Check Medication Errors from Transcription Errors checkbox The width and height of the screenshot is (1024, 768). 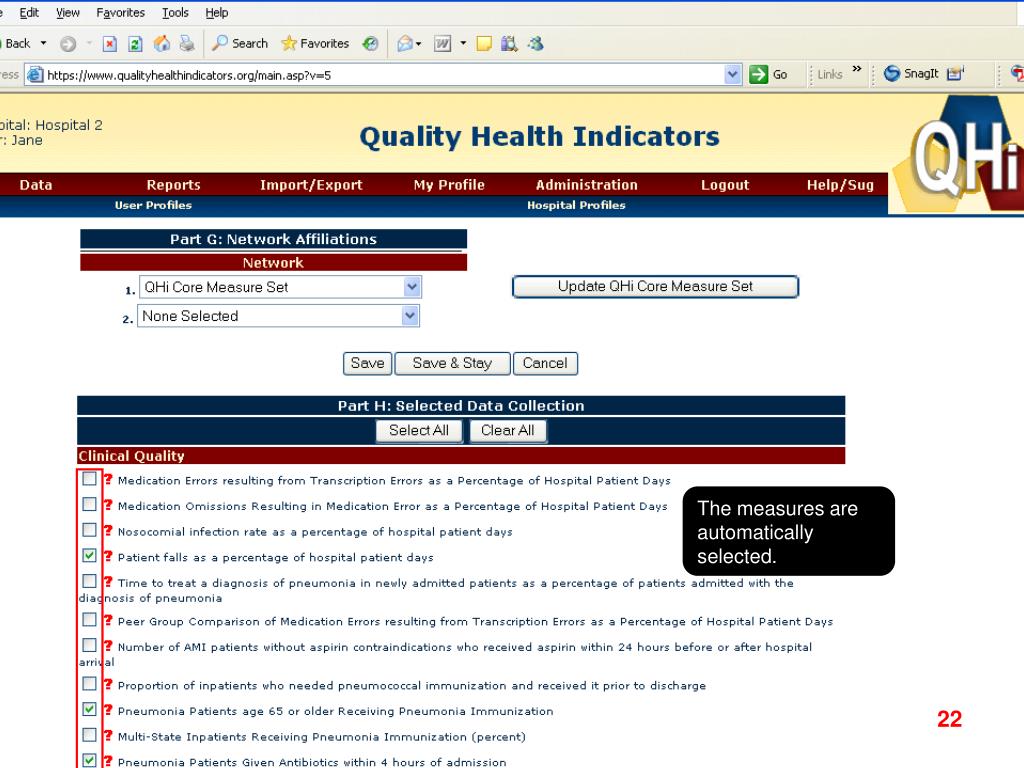[89, 479]
